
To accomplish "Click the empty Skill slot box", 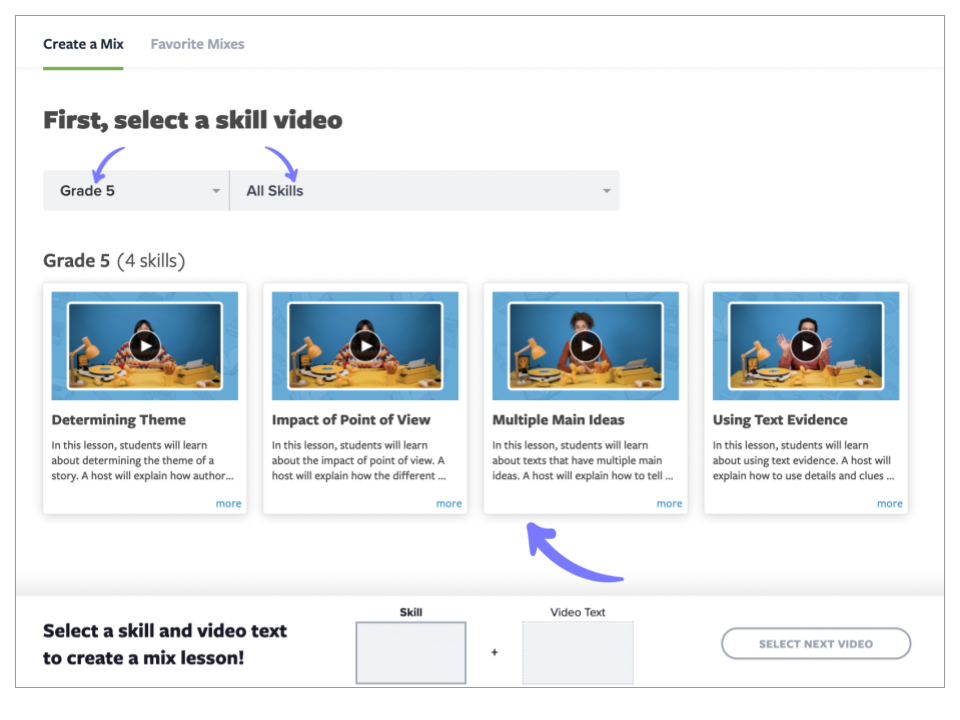I will pos(411,653).
